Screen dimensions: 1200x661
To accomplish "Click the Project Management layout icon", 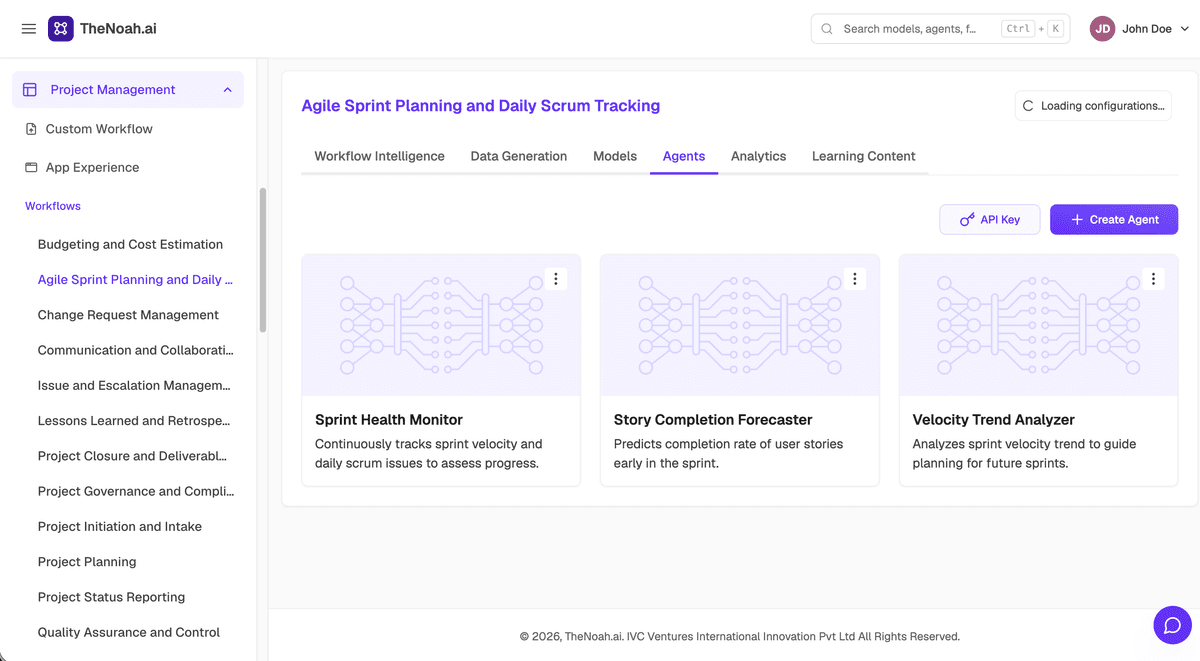I will [30, 90].
